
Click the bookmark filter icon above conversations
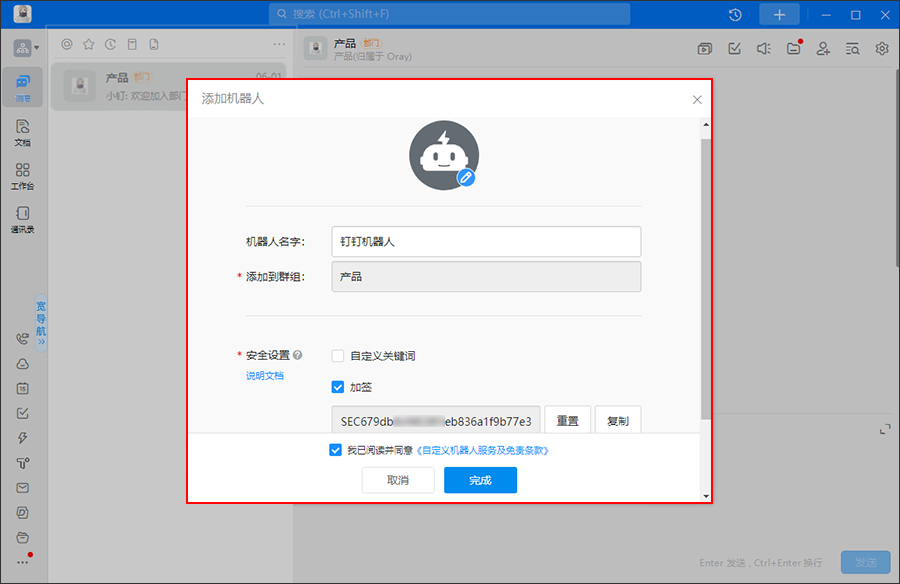[x=132, y=44]
